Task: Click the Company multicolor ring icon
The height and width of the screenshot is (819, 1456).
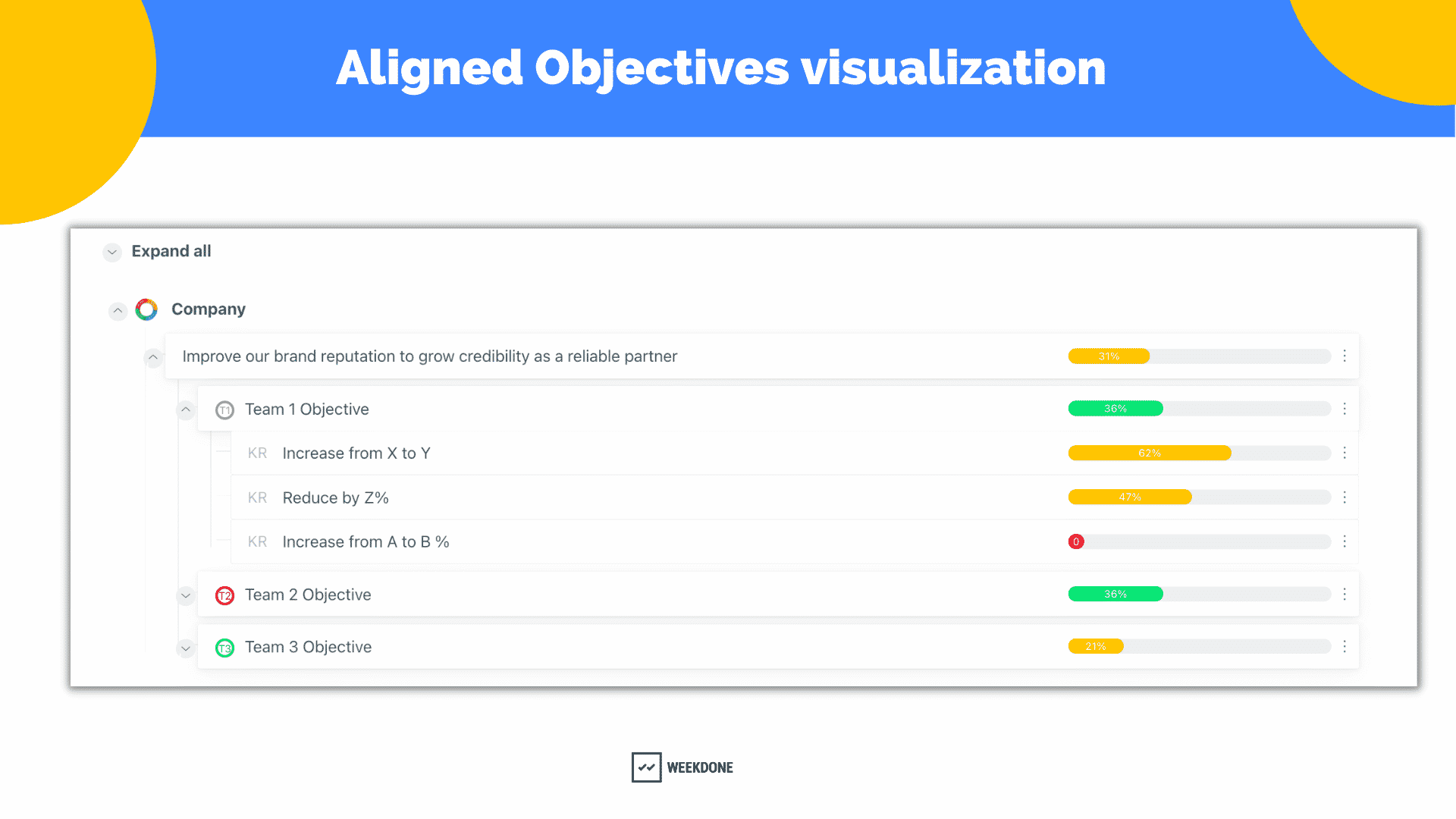Action: pos(146,309)
